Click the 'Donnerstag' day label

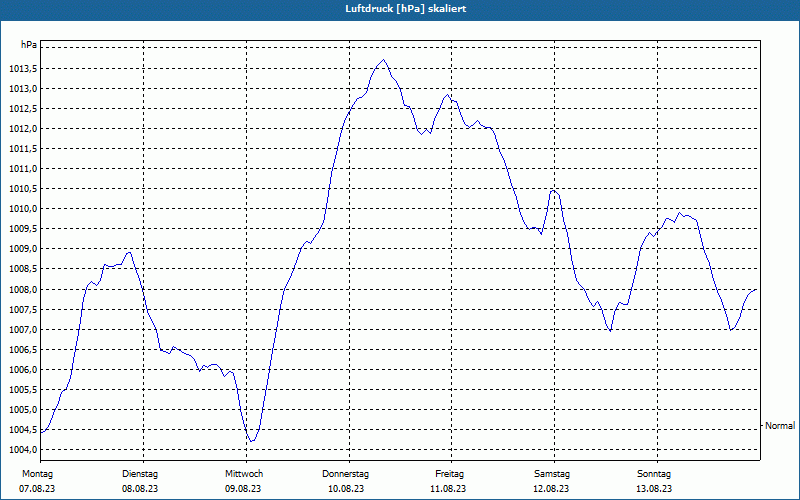(345, 474)
